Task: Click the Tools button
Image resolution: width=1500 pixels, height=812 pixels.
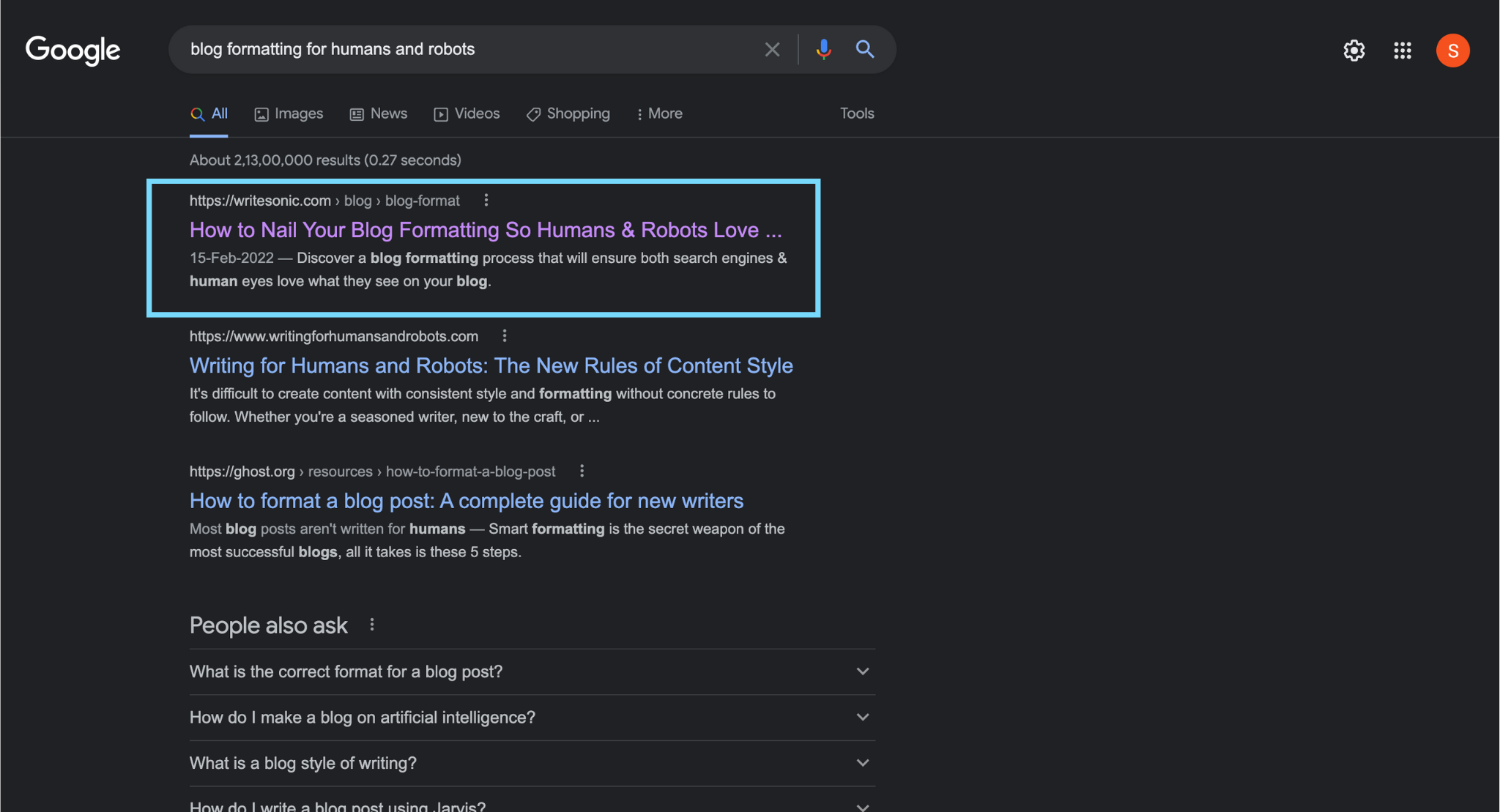Action: (x=856, y=113)
